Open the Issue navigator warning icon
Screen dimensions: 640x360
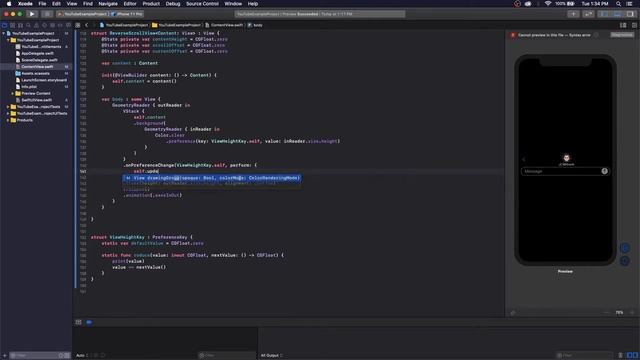click(36, 25)
